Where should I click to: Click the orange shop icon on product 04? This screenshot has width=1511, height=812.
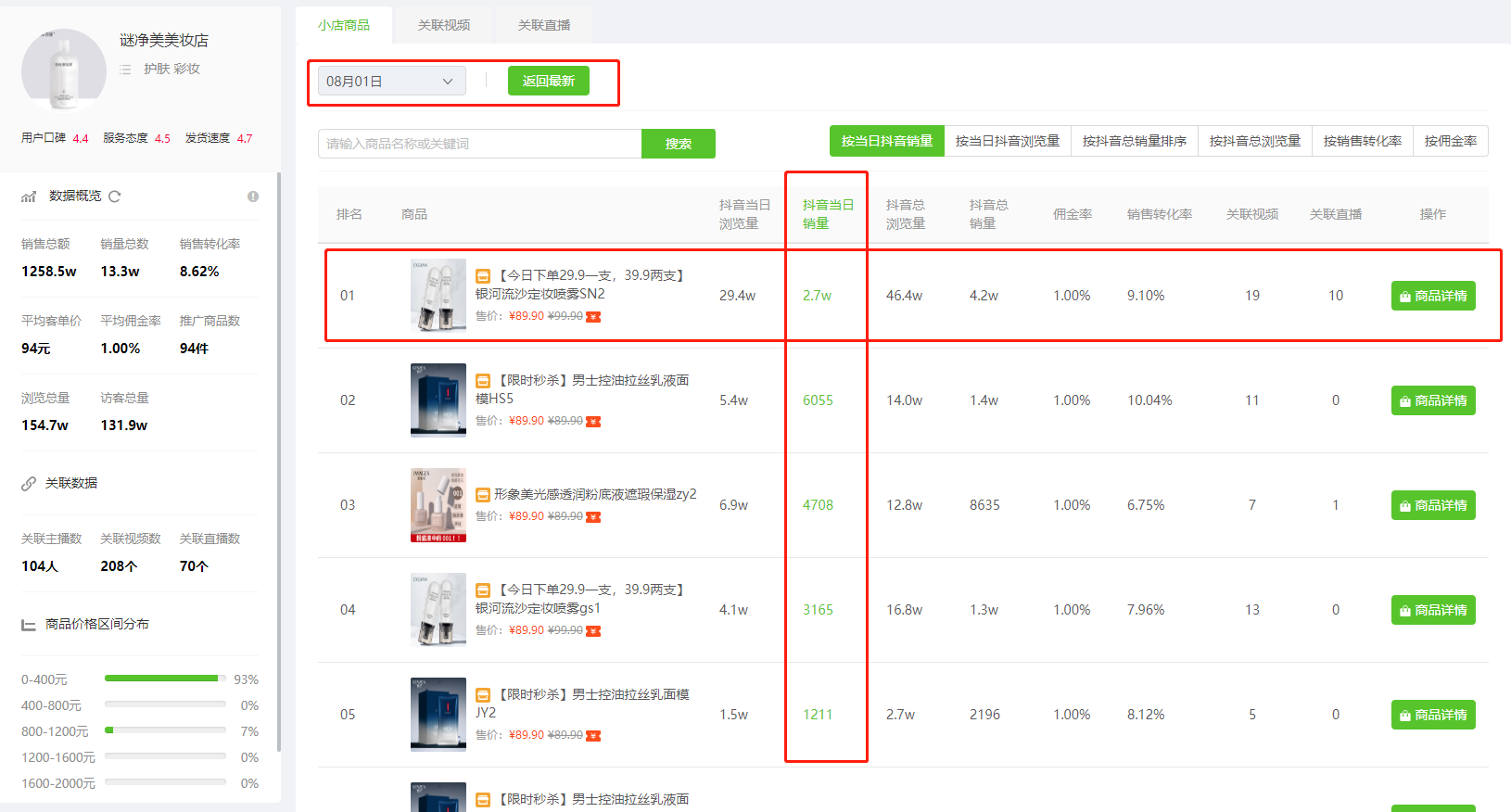point(483,590)
